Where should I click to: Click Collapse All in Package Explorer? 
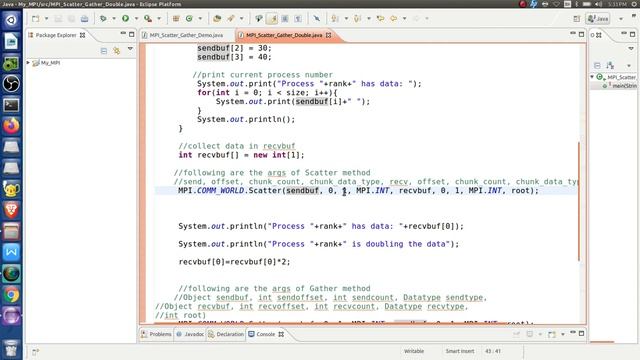tap(104, 51)
